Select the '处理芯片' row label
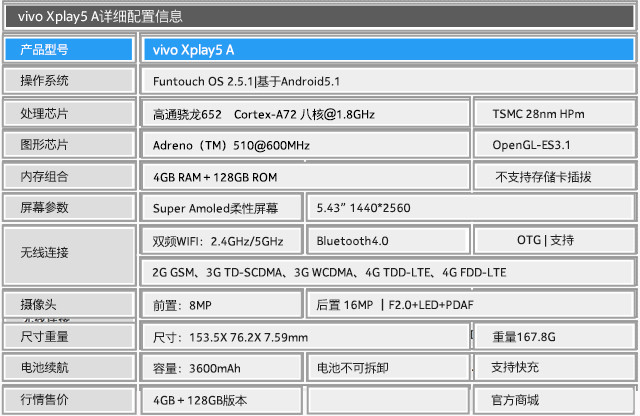 [x=69, y=113]
